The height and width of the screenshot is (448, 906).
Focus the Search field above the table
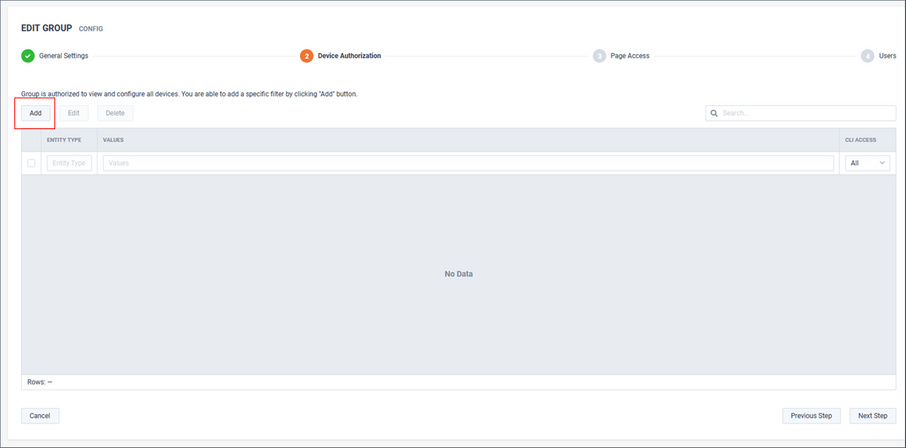tap(800, 113)
